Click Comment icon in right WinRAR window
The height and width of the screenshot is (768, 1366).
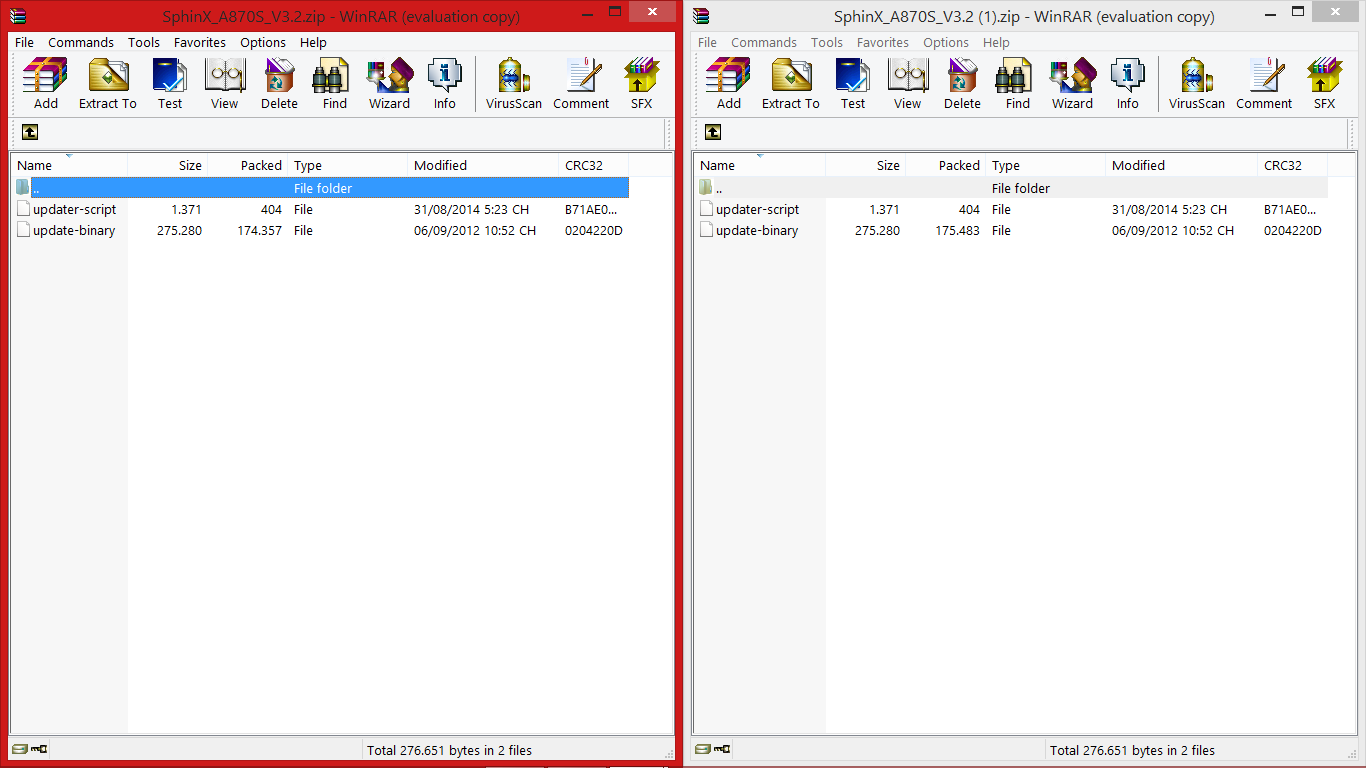pos(1264,84)
